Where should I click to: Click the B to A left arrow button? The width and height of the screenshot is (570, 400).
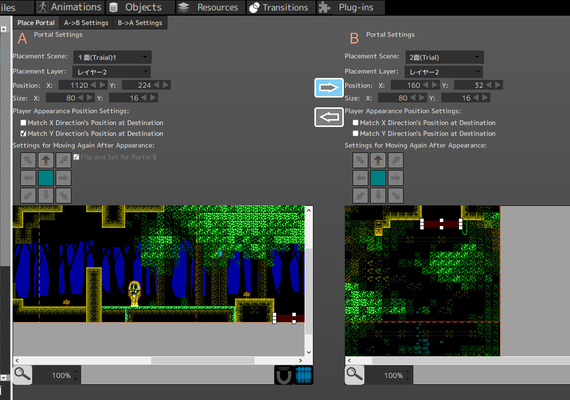point(329,117)
